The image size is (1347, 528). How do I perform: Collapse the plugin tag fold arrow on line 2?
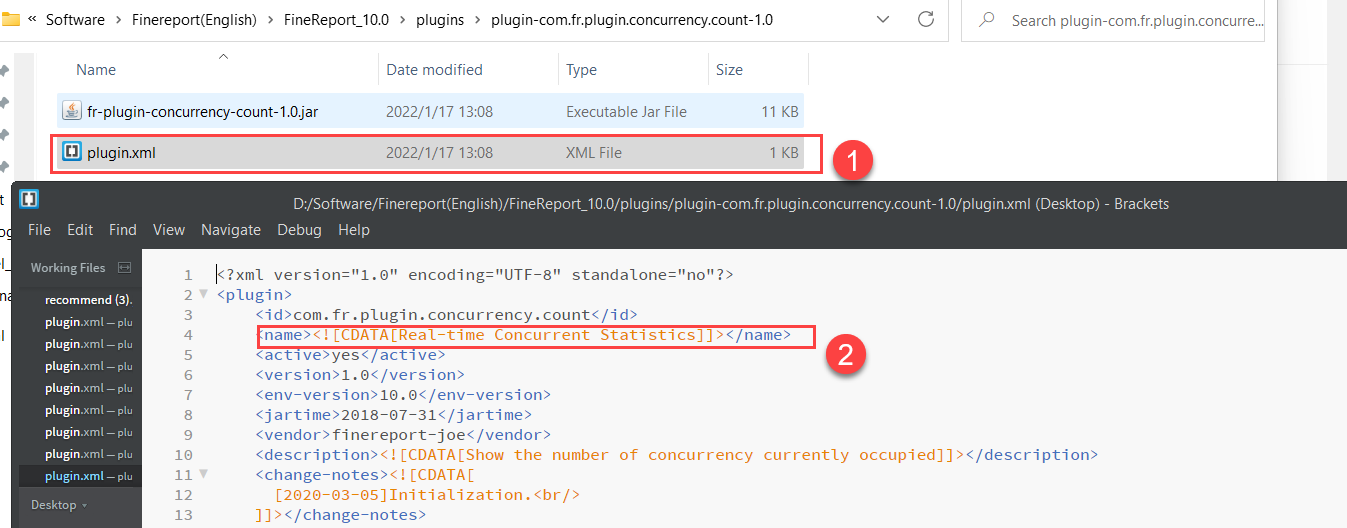204,294
